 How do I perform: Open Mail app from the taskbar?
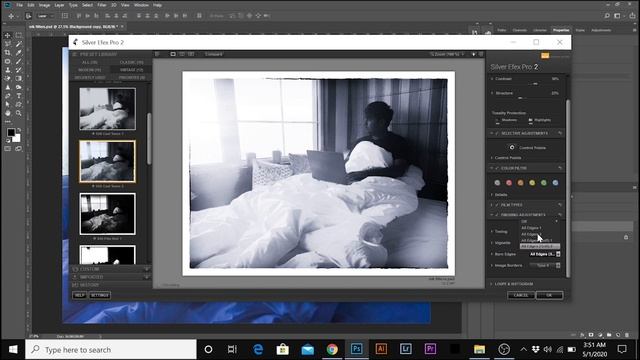pos(307,349)
